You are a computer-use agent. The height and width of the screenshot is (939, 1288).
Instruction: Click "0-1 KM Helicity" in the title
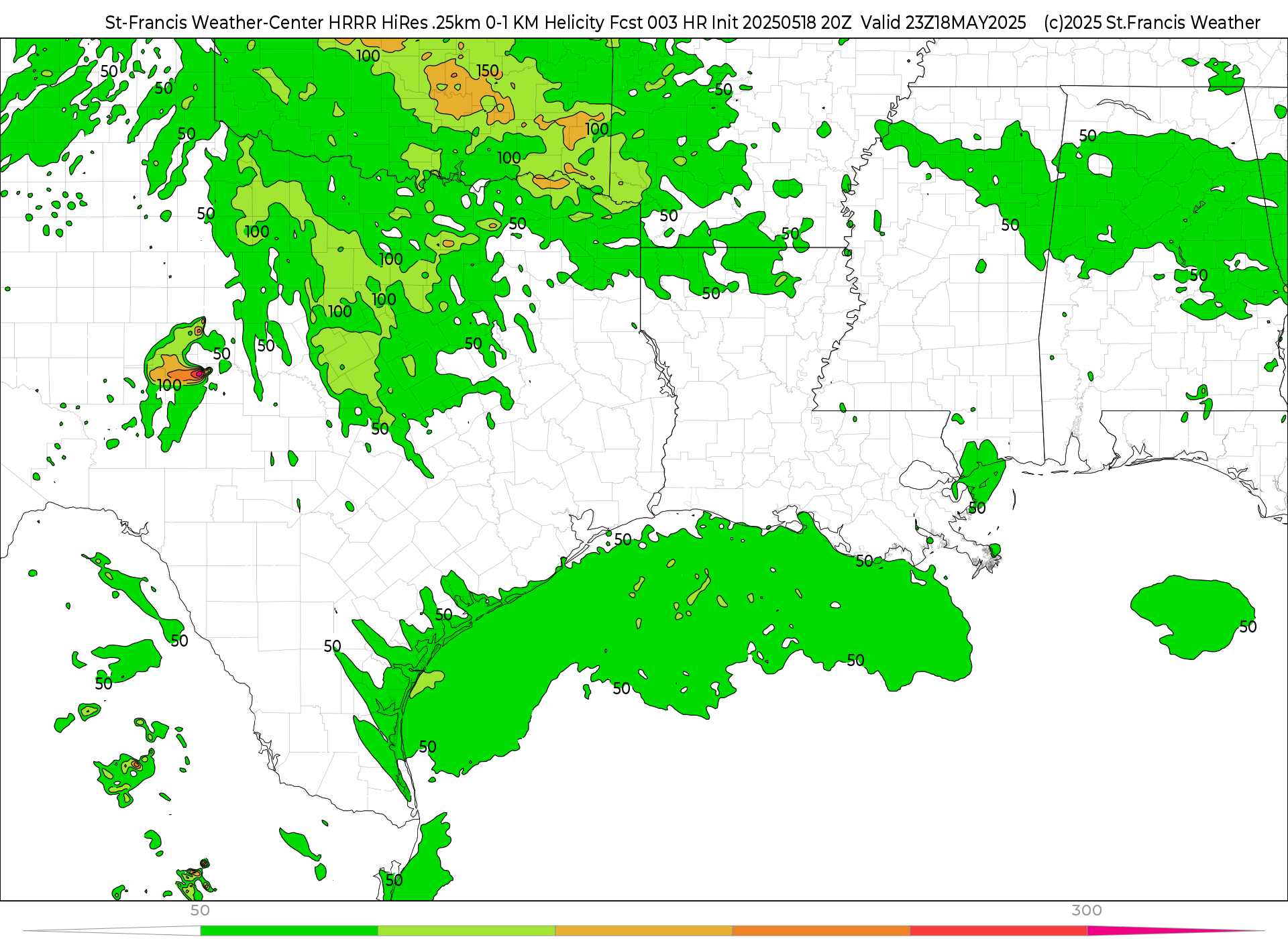(x=545, y=23)
